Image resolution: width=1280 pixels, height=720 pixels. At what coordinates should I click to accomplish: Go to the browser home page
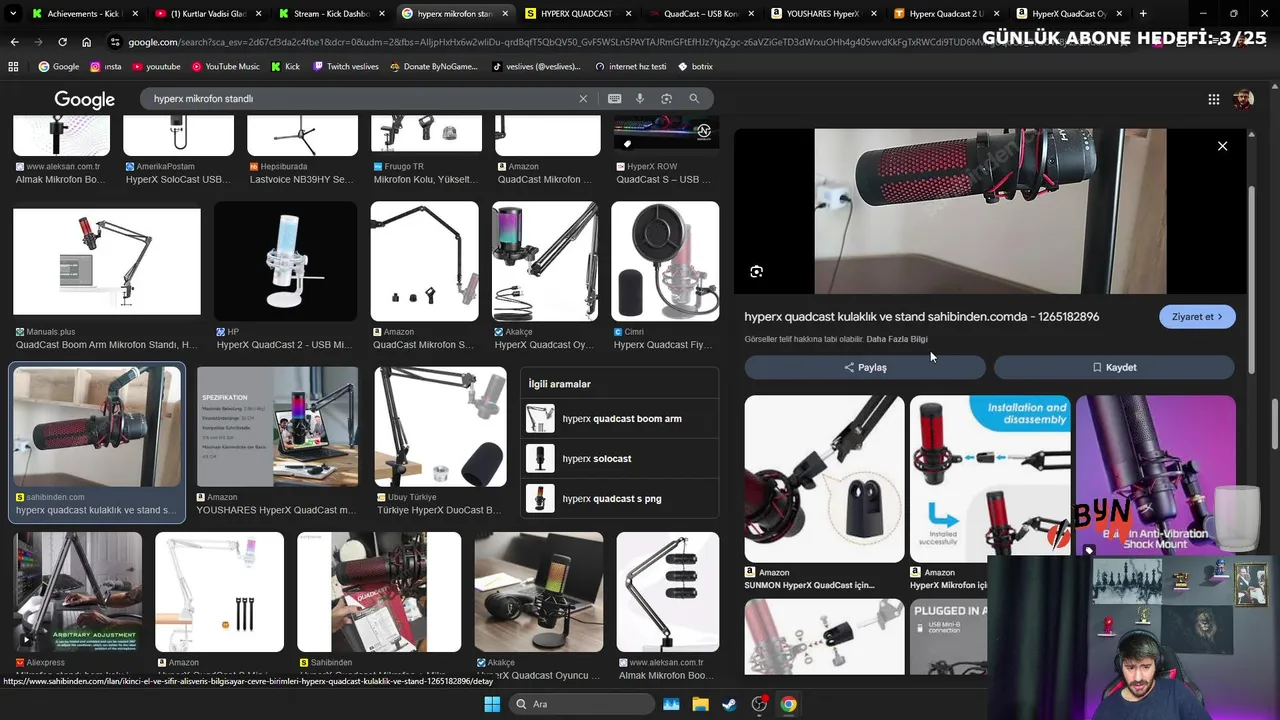coord(86,42)
